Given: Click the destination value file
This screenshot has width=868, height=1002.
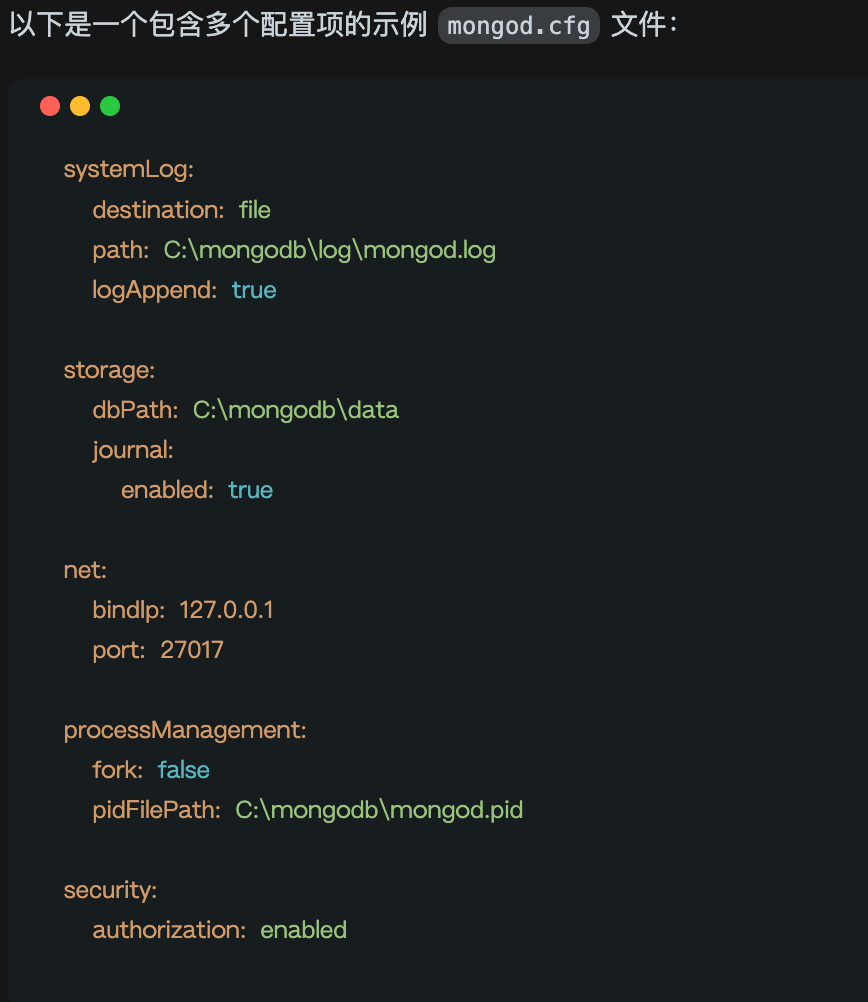Looking at the screenshot, I should coord(255,210).
